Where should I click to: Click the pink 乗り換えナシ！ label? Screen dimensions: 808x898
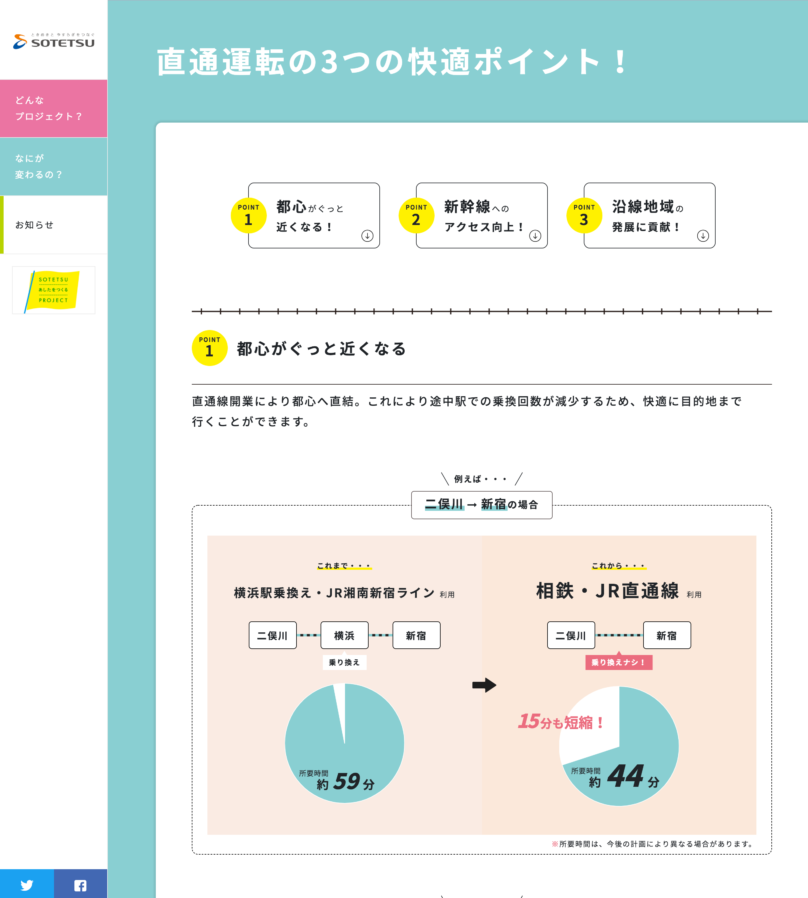coord(618,663)
